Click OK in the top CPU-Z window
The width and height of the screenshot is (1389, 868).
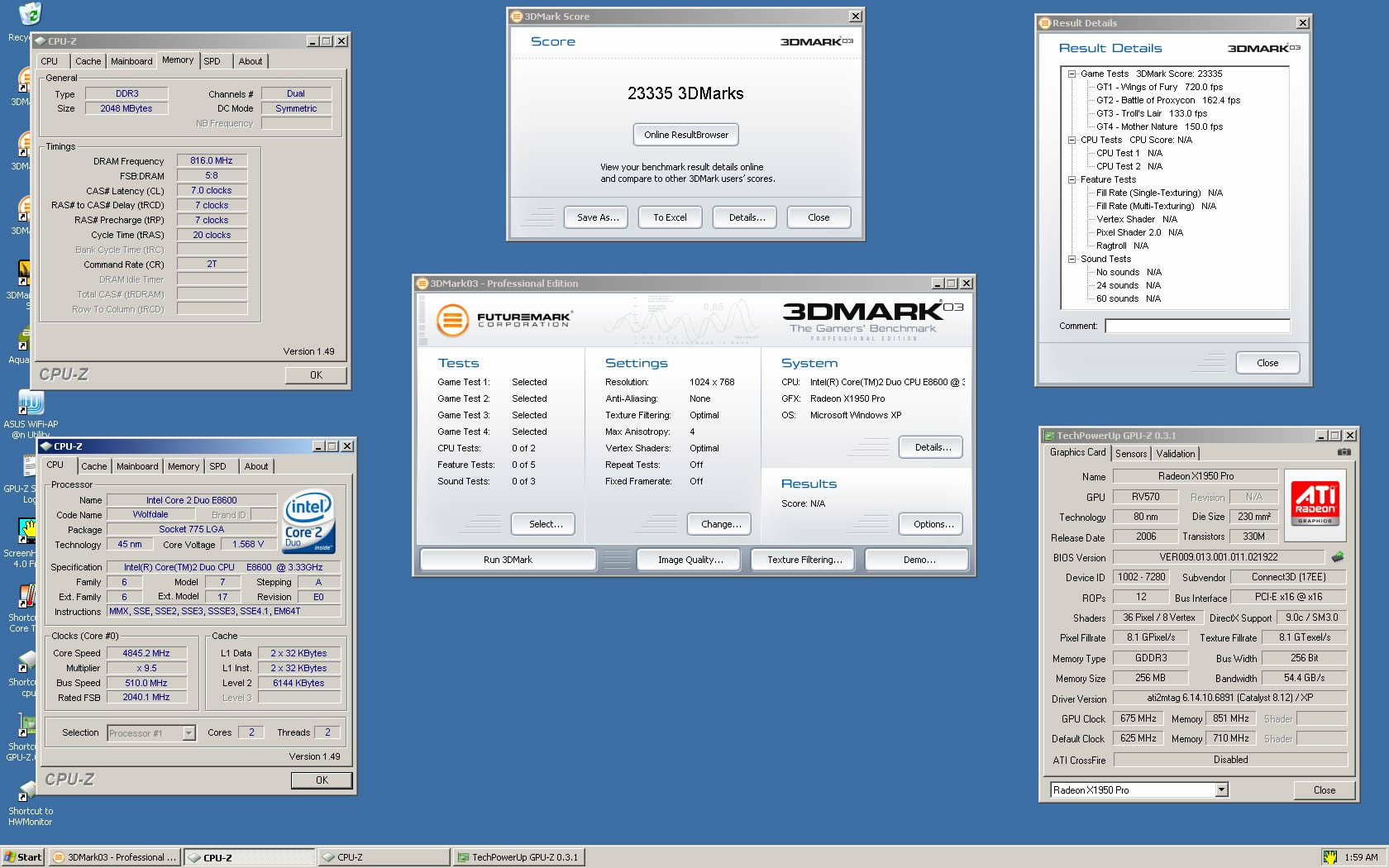coord(316,375)
